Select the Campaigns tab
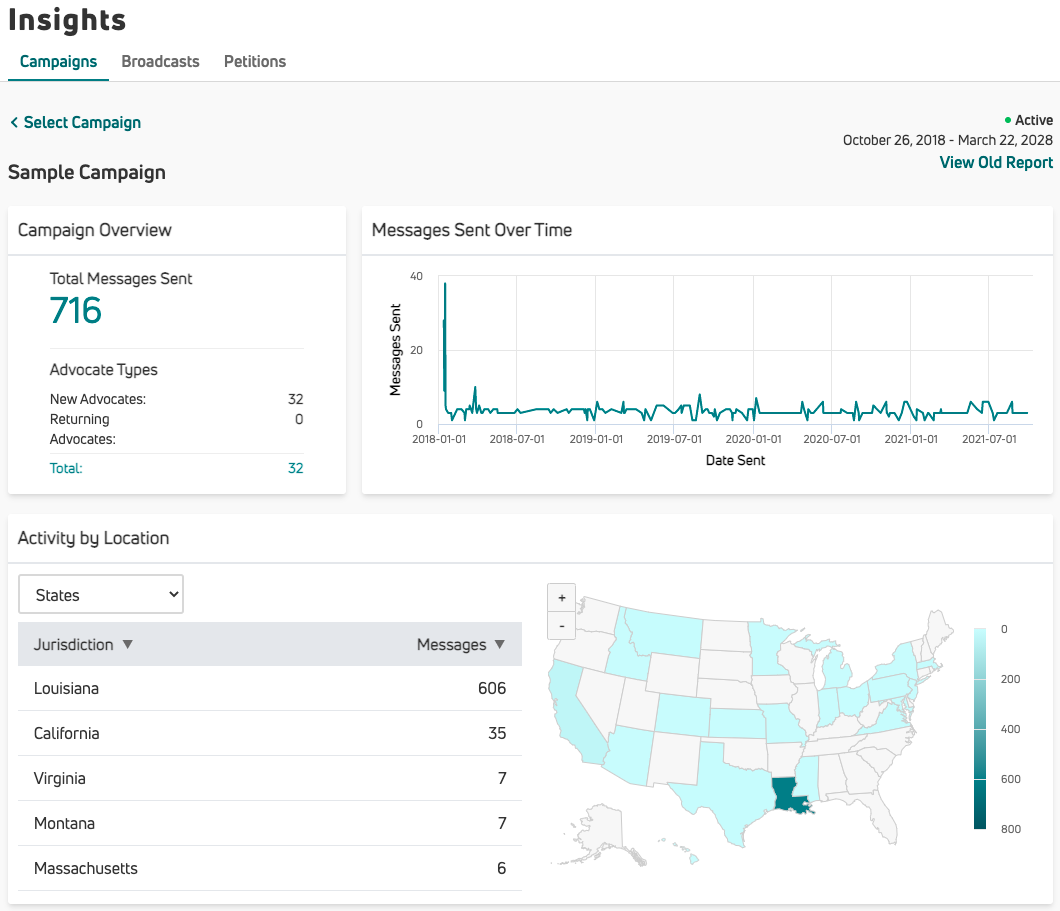This screenshot has height=911, width=1060. tap(58, 61)
